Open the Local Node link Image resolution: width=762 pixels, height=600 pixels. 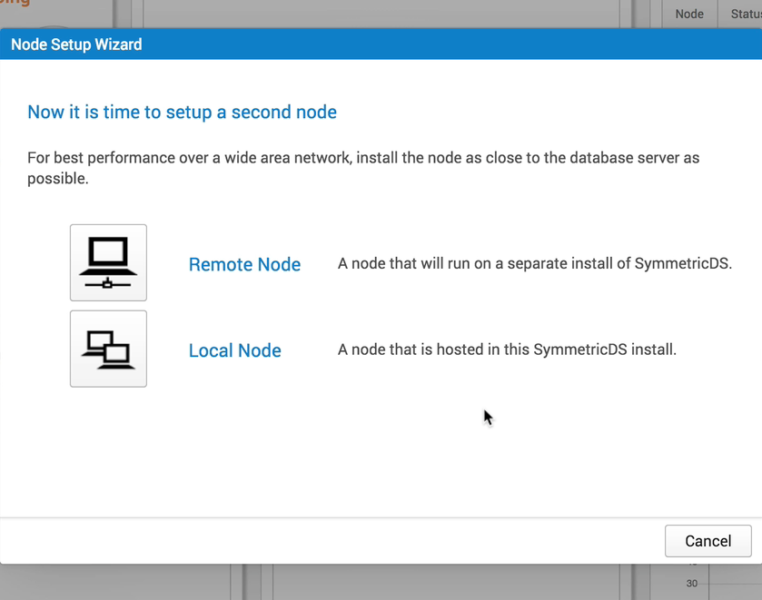click(x=235, y=350)
